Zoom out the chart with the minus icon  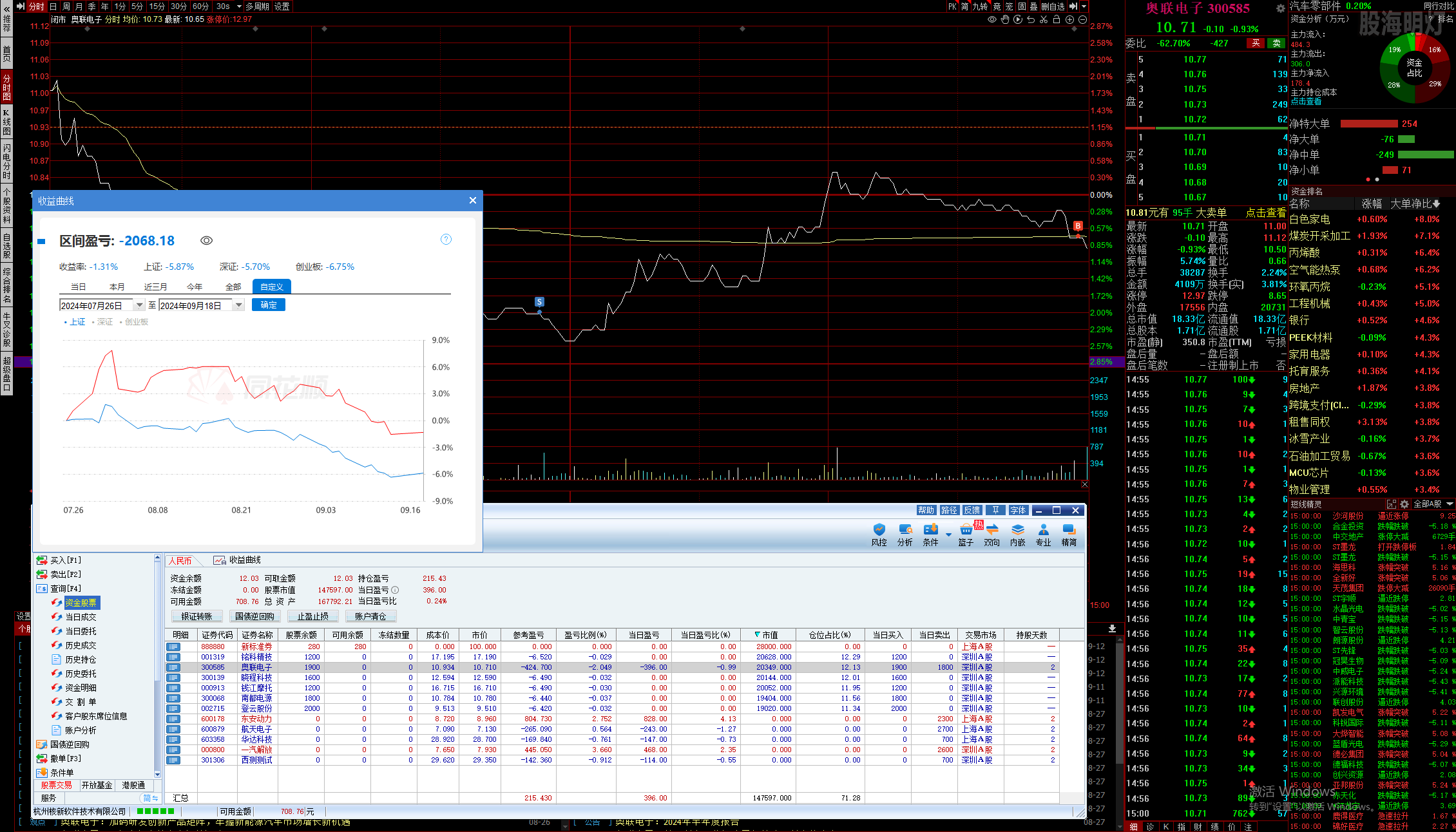1082,19
